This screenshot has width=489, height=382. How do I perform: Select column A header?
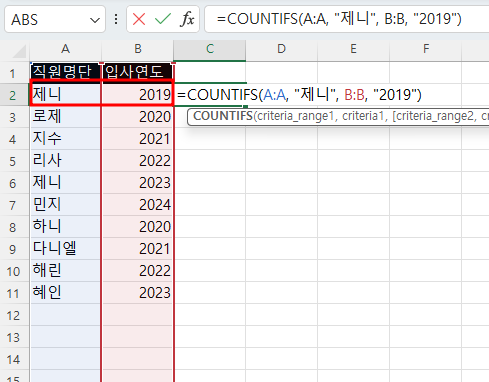point(65,49)
